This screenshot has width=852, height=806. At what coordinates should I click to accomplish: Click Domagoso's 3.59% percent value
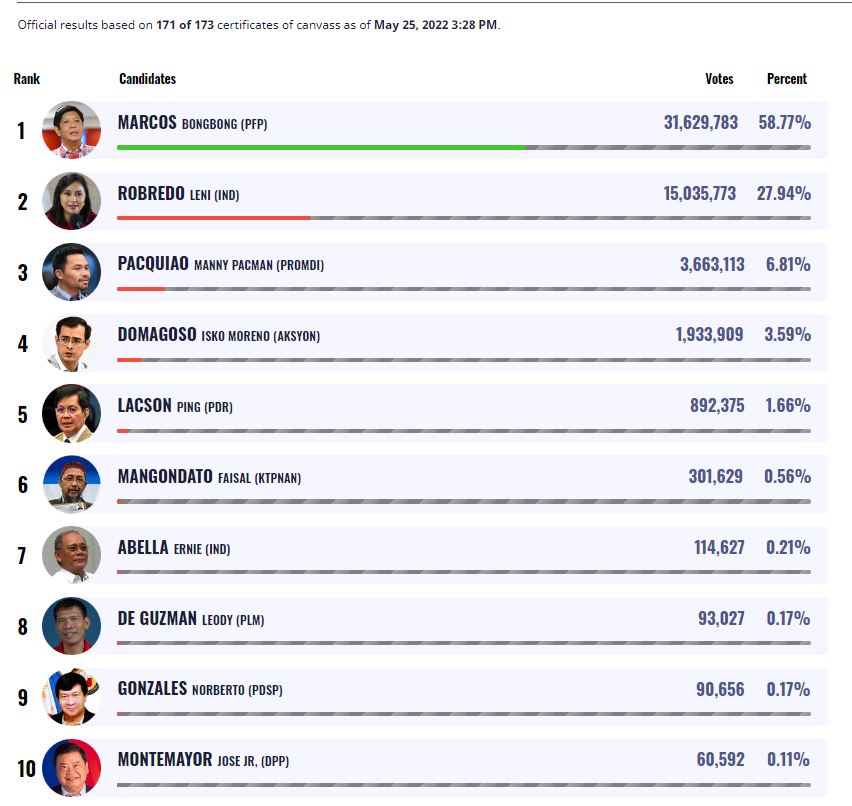click(x=787, y=335)
